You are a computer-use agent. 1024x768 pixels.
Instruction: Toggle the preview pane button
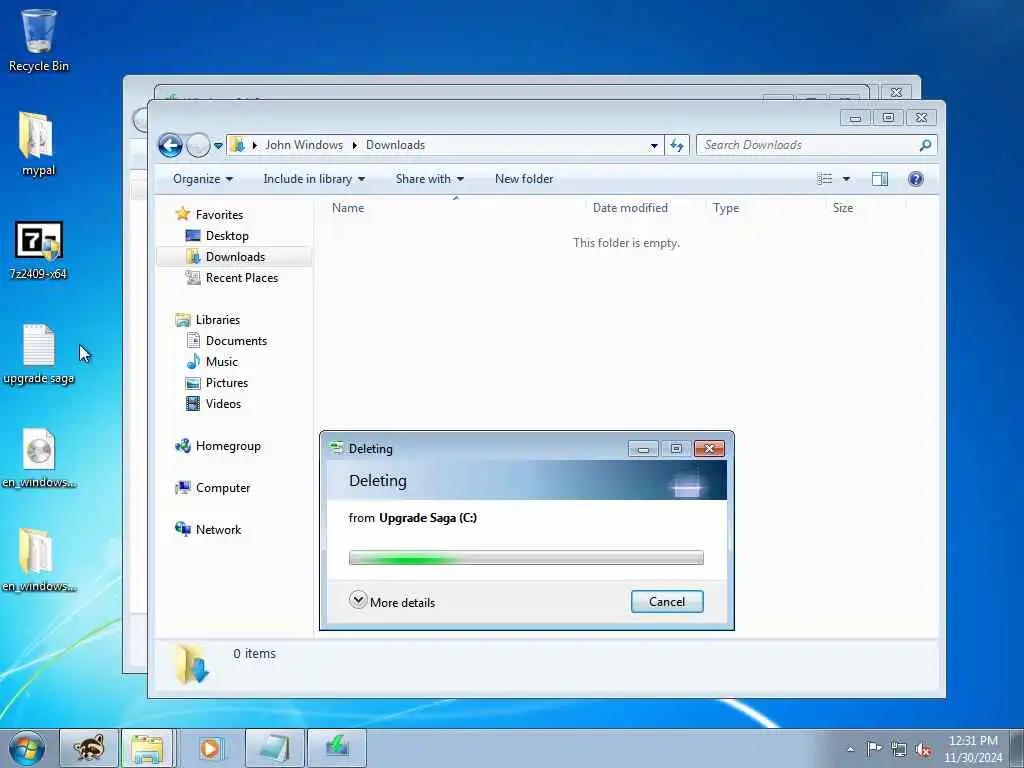[880, 179]
